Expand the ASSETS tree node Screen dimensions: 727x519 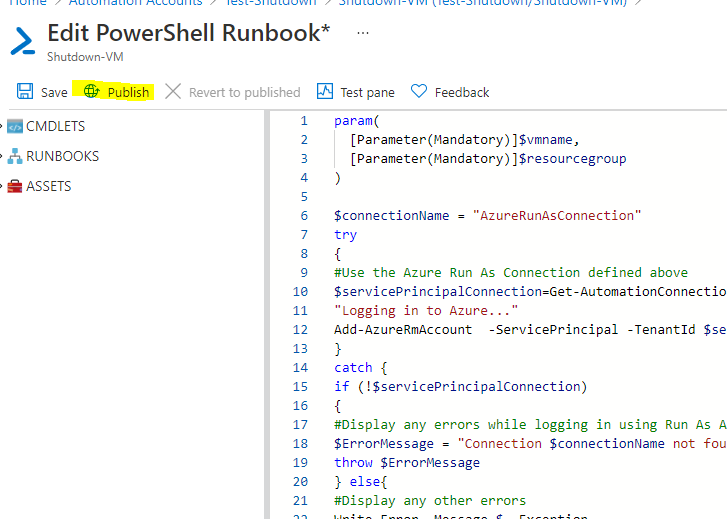[1, 186]
